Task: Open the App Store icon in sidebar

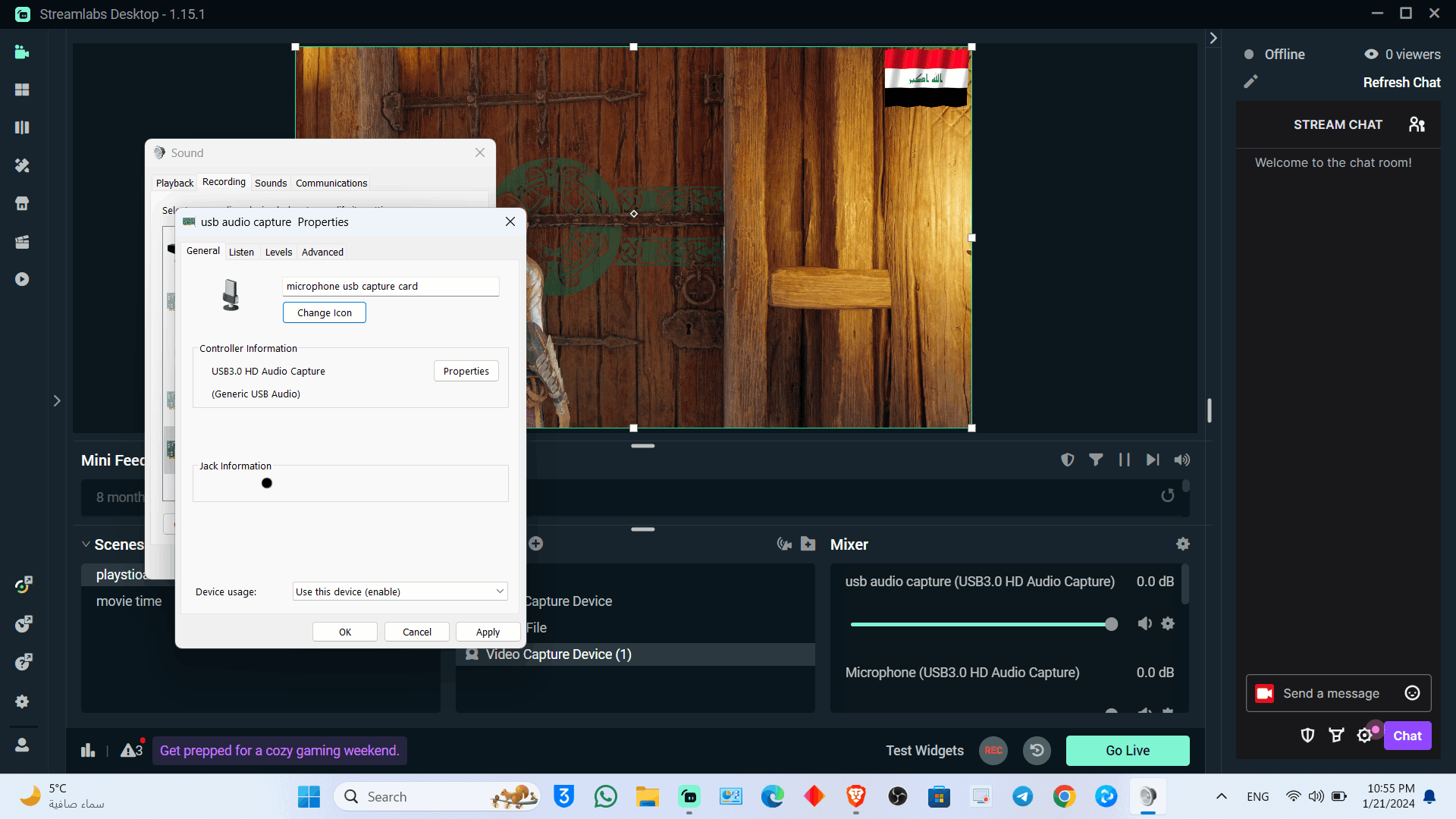Action: [22, 203]
